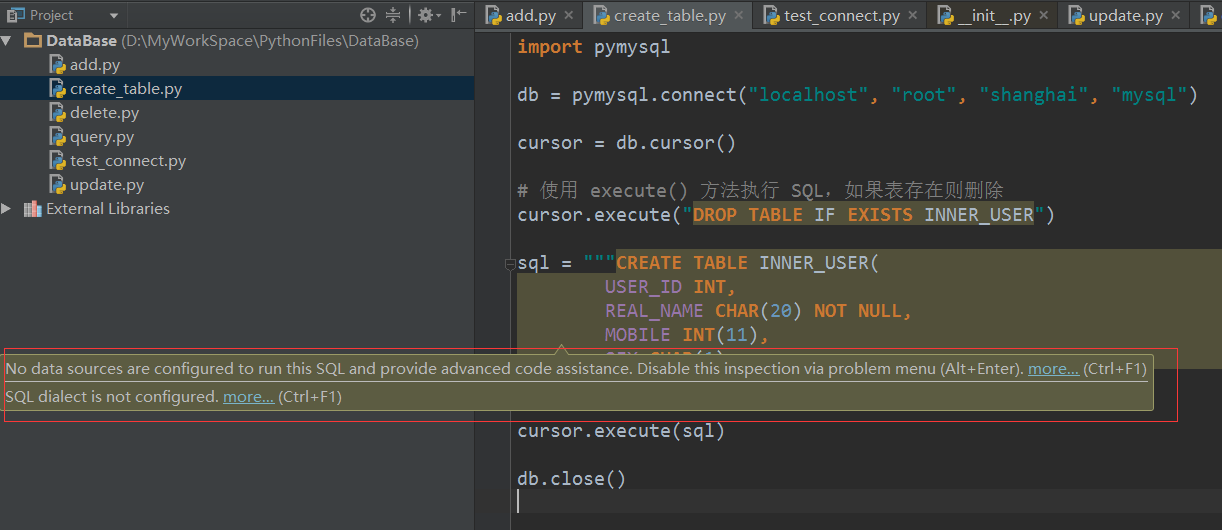Collapse the DataBase folder node
The image size is (1222, 530).
click(8, 41)
